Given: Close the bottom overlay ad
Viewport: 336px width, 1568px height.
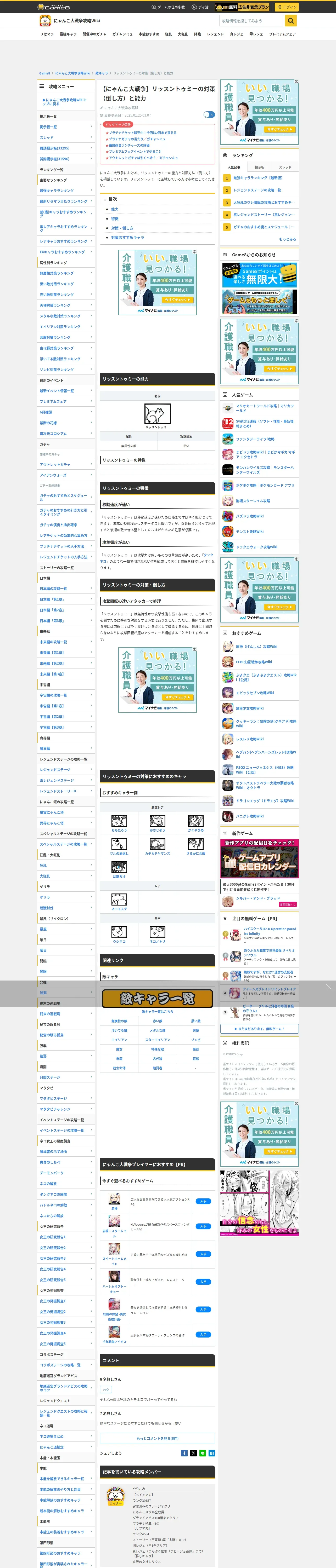Looking at the screenshot, I should point(329,987).
